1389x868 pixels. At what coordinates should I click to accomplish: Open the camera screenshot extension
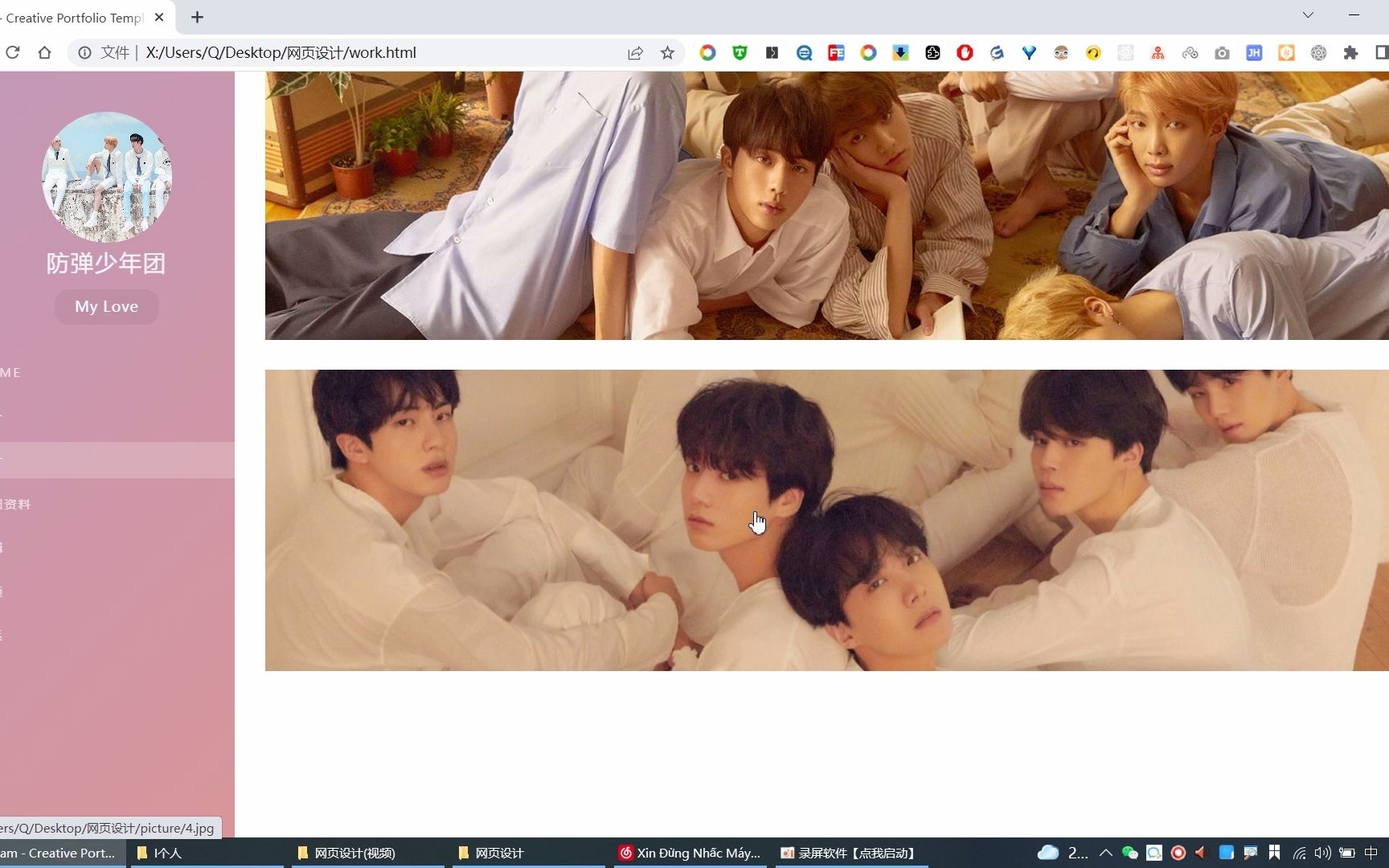tap(1222, 52)
